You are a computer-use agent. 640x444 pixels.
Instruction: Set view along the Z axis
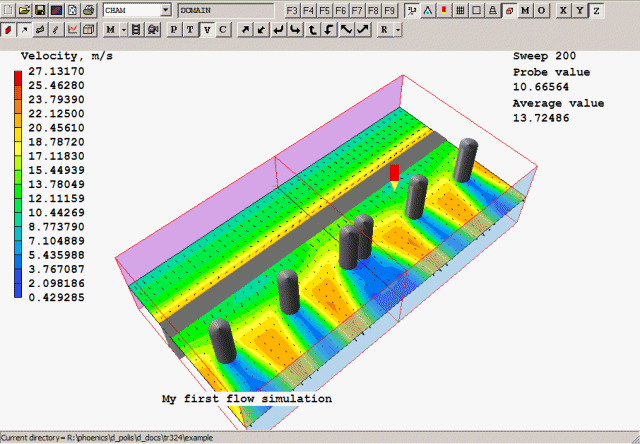coord(597,10)
